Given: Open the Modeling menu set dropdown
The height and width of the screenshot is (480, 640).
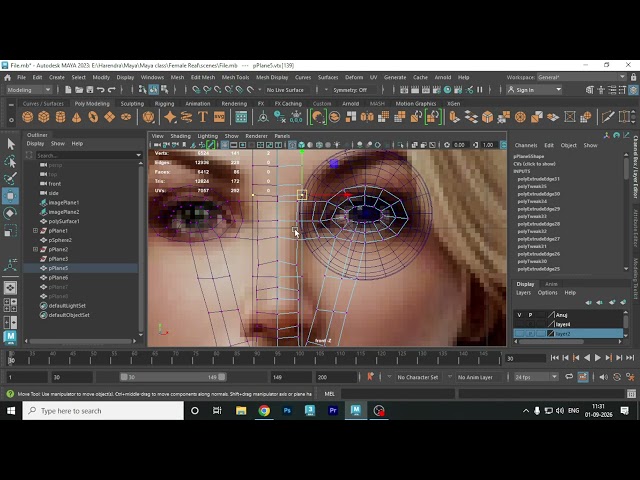Looking at the screenshot, I should click(x=29, y=90).
